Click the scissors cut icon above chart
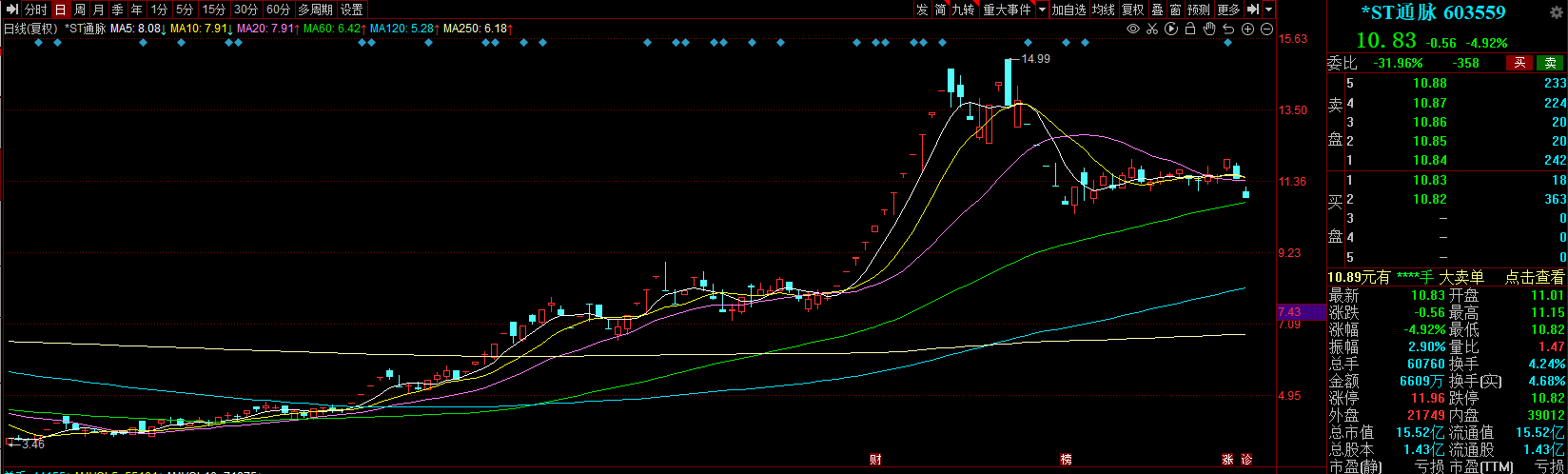Viewport: 1568px width, 474px height. (x=1151, y=30)
